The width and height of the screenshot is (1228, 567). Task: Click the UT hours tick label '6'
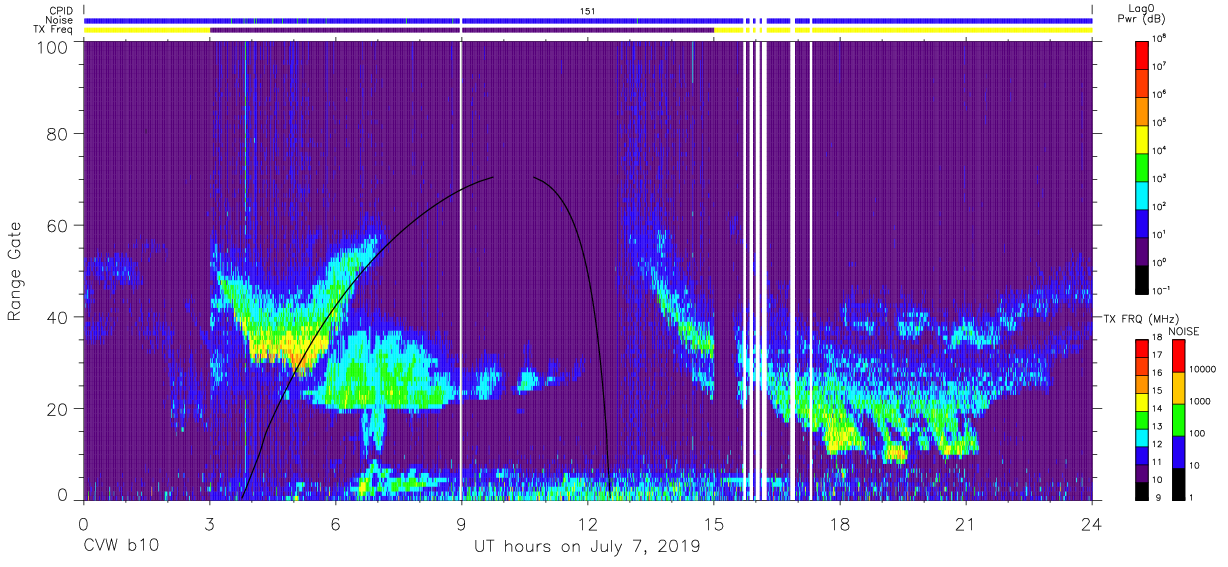pos(336,524)
